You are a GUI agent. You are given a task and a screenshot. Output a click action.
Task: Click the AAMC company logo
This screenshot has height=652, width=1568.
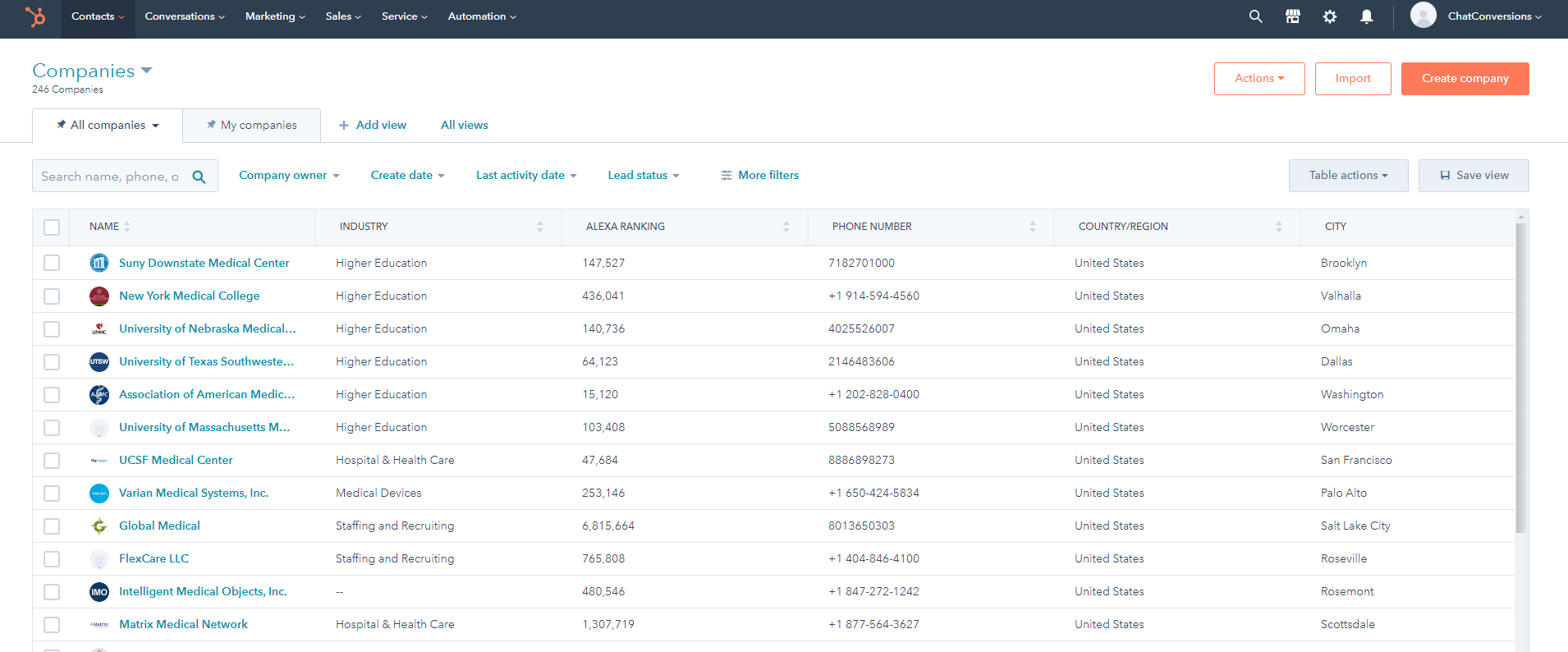click(99, 394)
